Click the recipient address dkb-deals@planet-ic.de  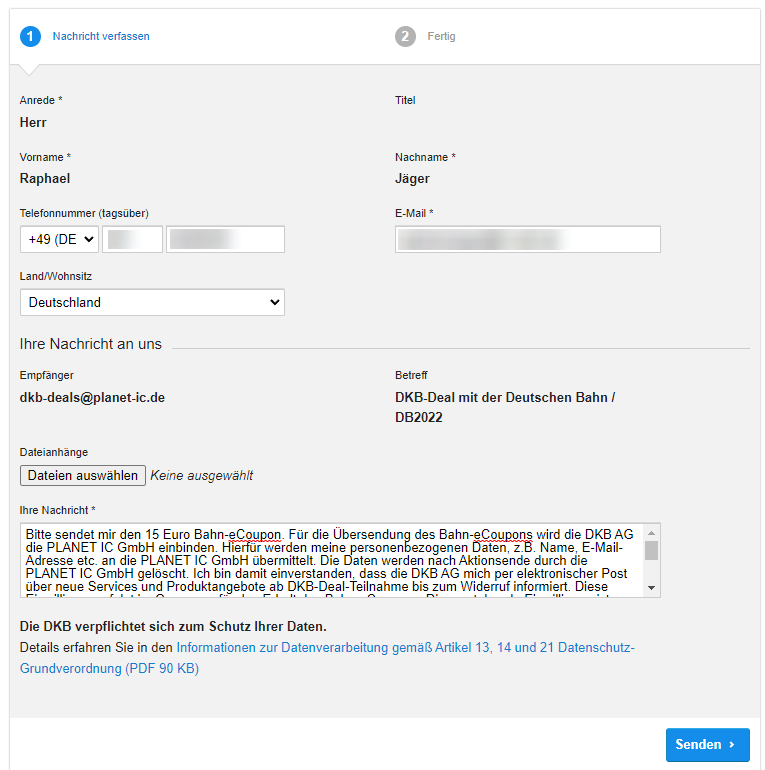tap(92, 397)
